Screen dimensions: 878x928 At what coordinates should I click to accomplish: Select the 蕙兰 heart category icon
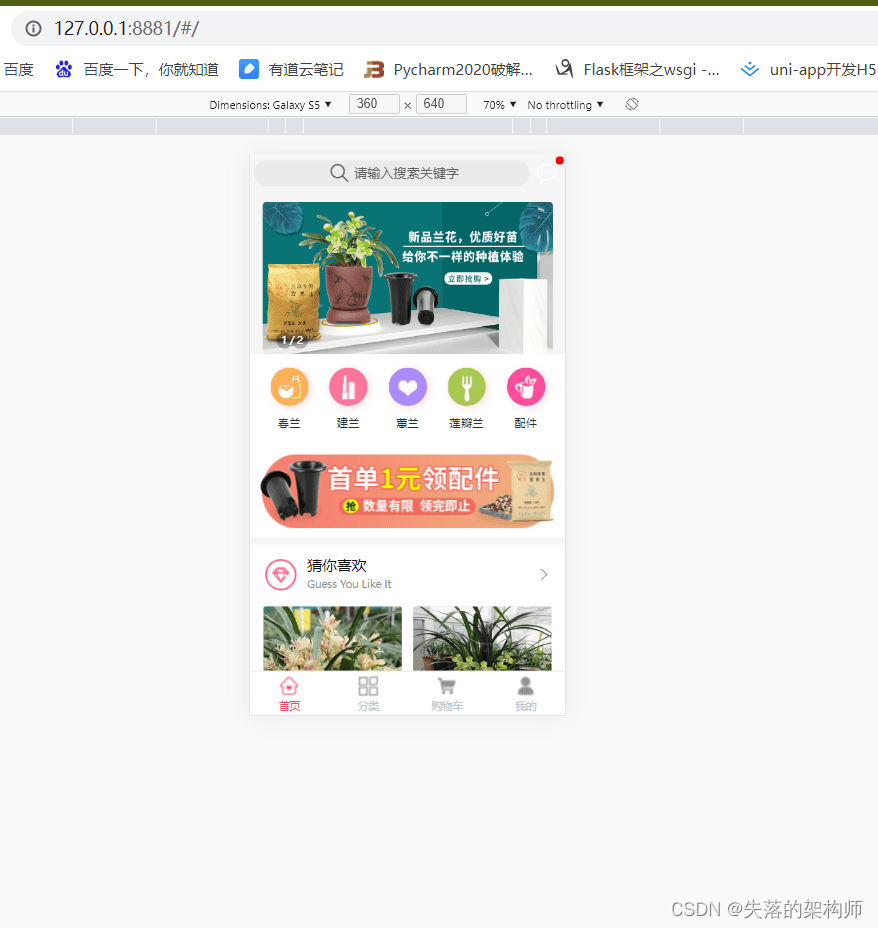pyautogui.click(x=407, y=387)
